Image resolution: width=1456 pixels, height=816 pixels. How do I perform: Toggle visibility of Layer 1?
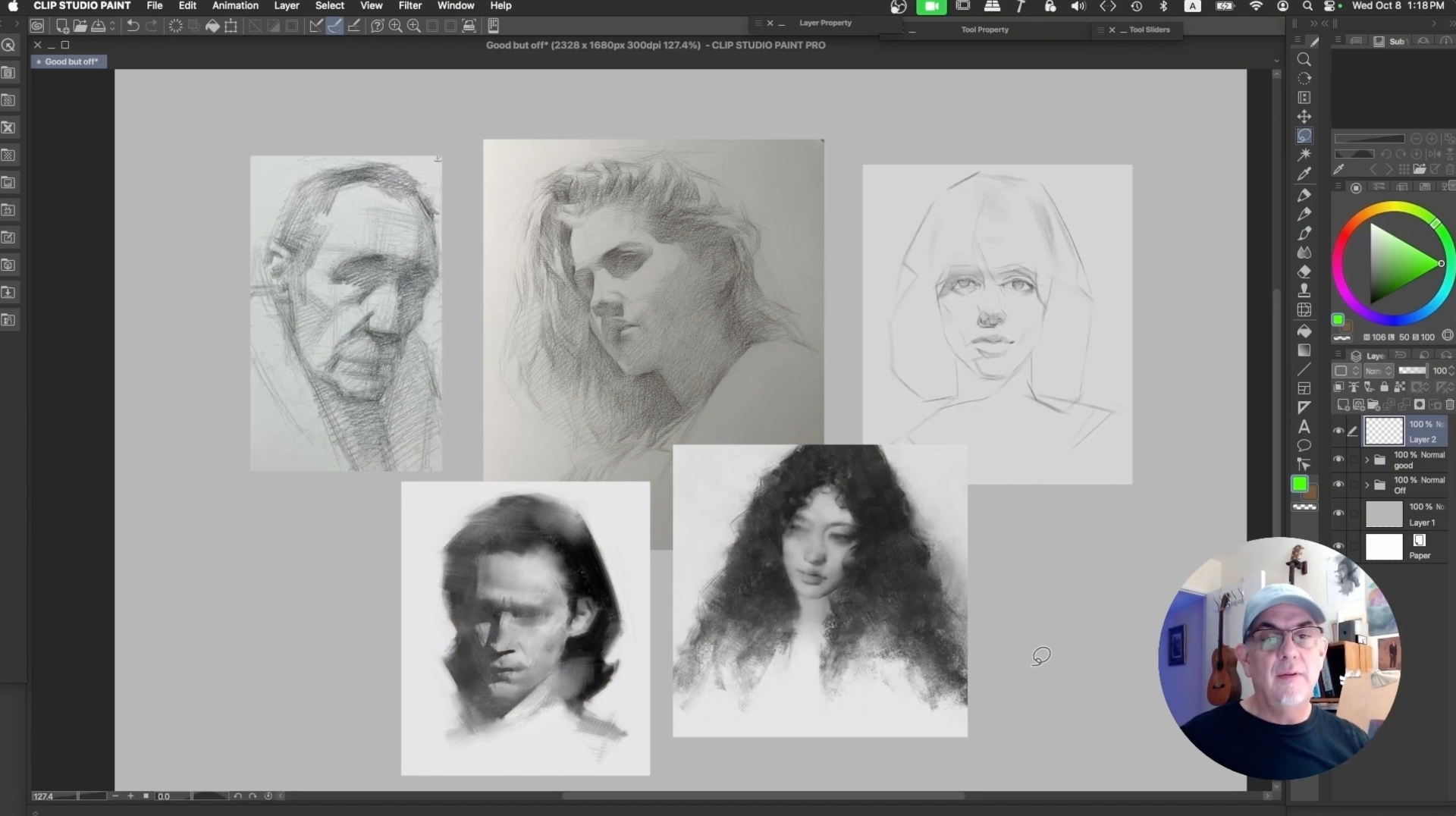[x=1338, y=513]
